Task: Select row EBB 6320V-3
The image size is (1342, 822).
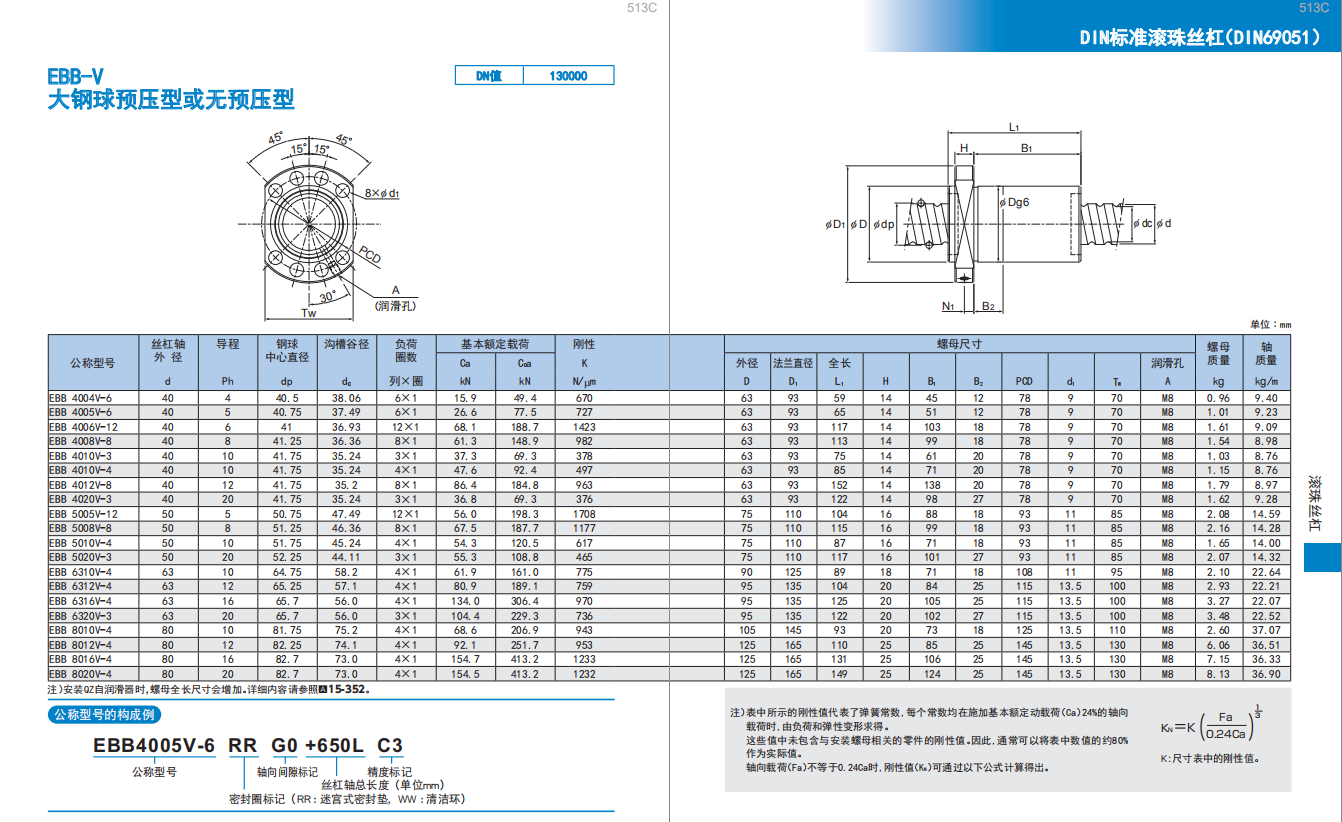Action: 669,616
